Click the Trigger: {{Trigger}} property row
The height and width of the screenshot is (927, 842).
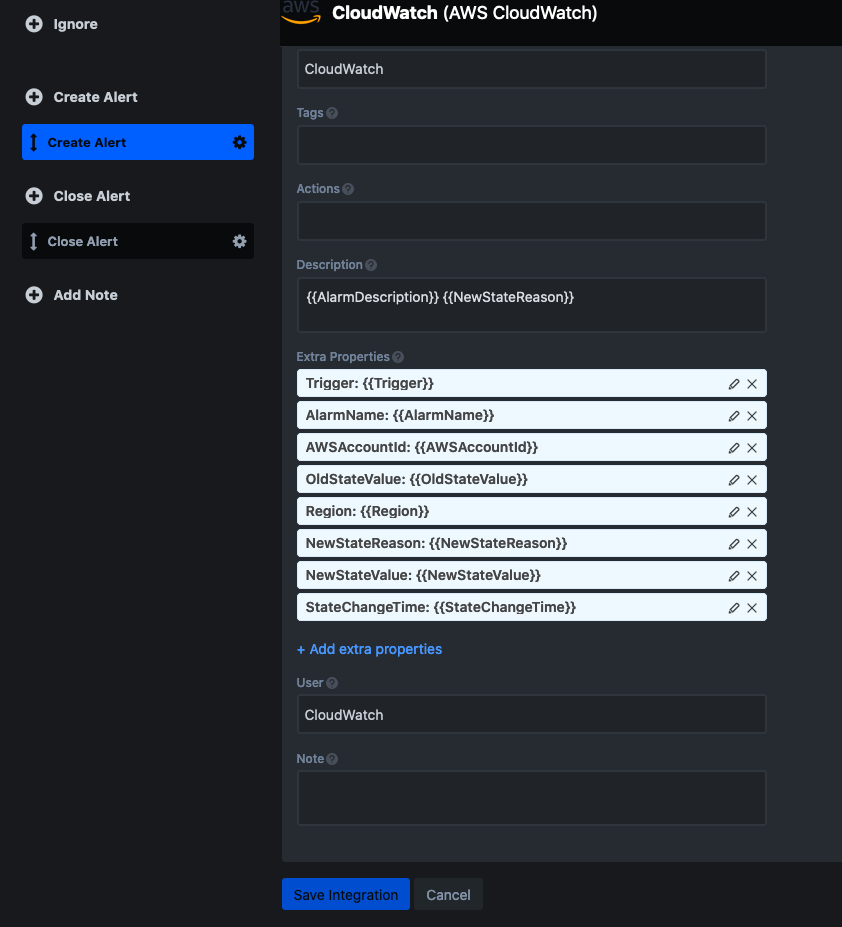coord(532,383)
